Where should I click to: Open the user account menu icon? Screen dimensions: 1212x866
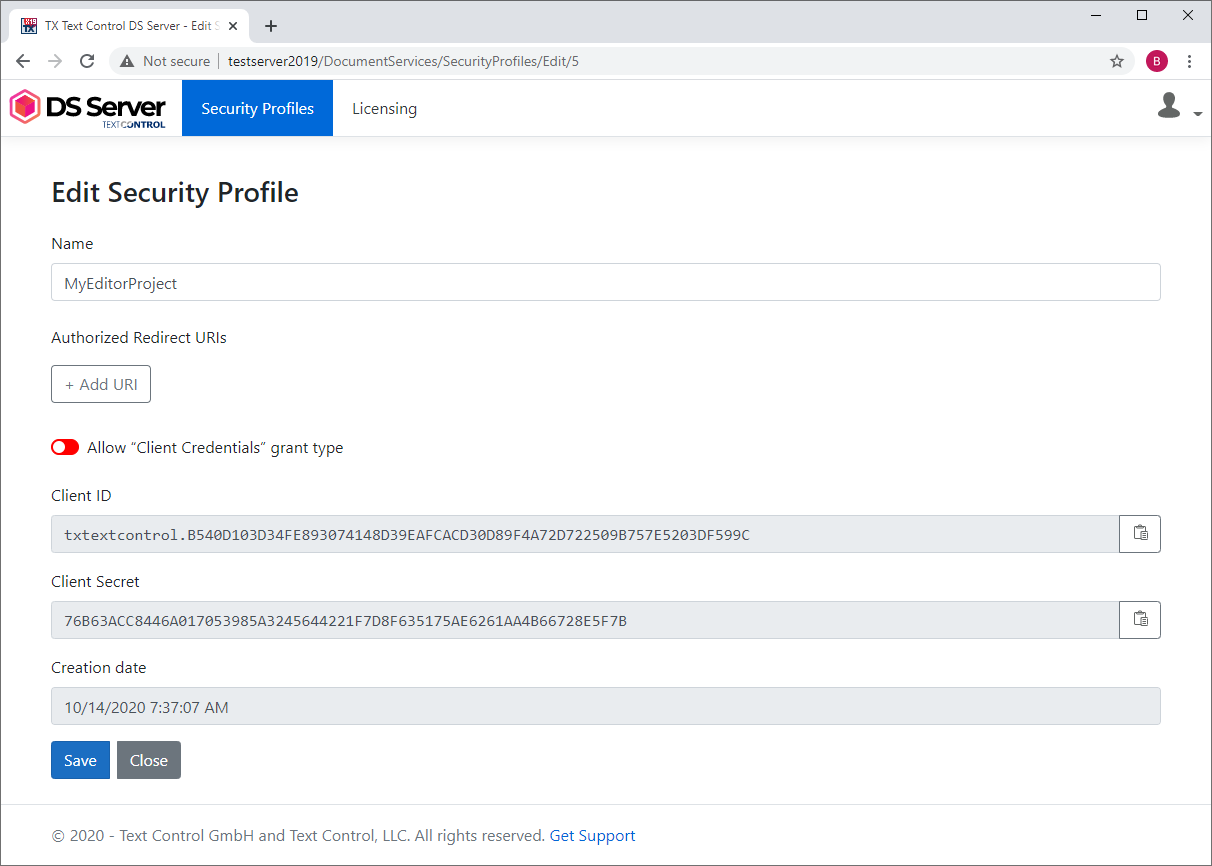1168,105
